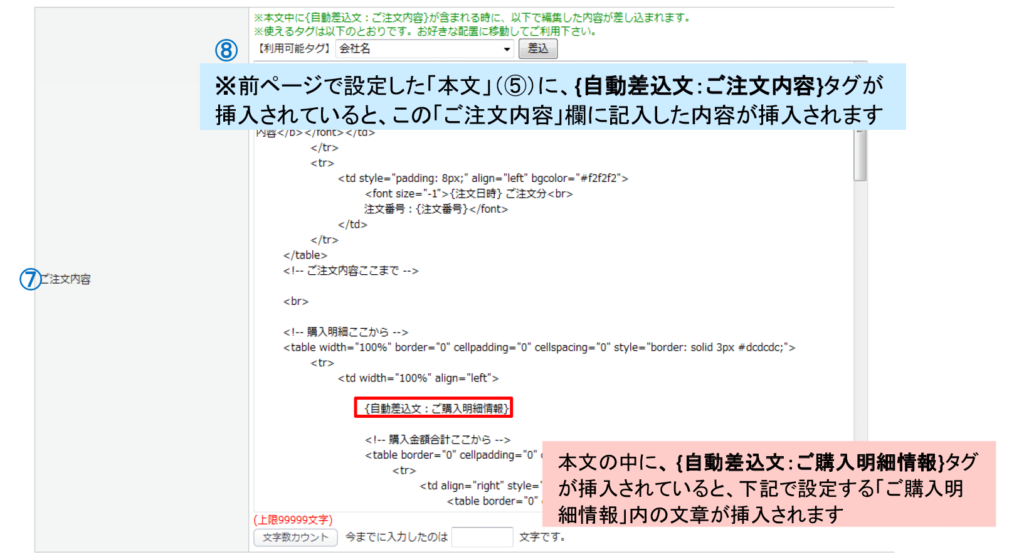This screenshot has height=559, width=1024.
Task: Click the vertical scrollbar thumb of the textarea
Action: pyautogui.click(x=860, y=155)
